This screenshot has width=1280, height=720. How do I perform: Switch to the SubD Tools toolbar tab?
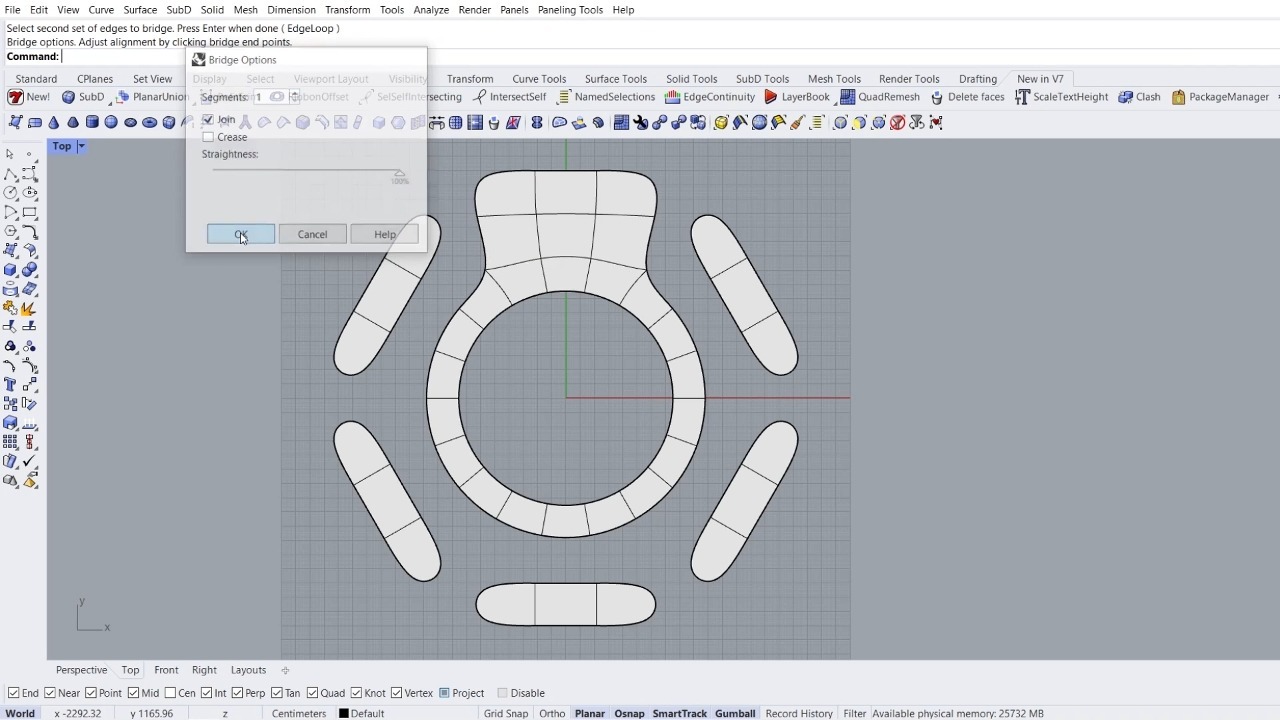pos(762,79)
